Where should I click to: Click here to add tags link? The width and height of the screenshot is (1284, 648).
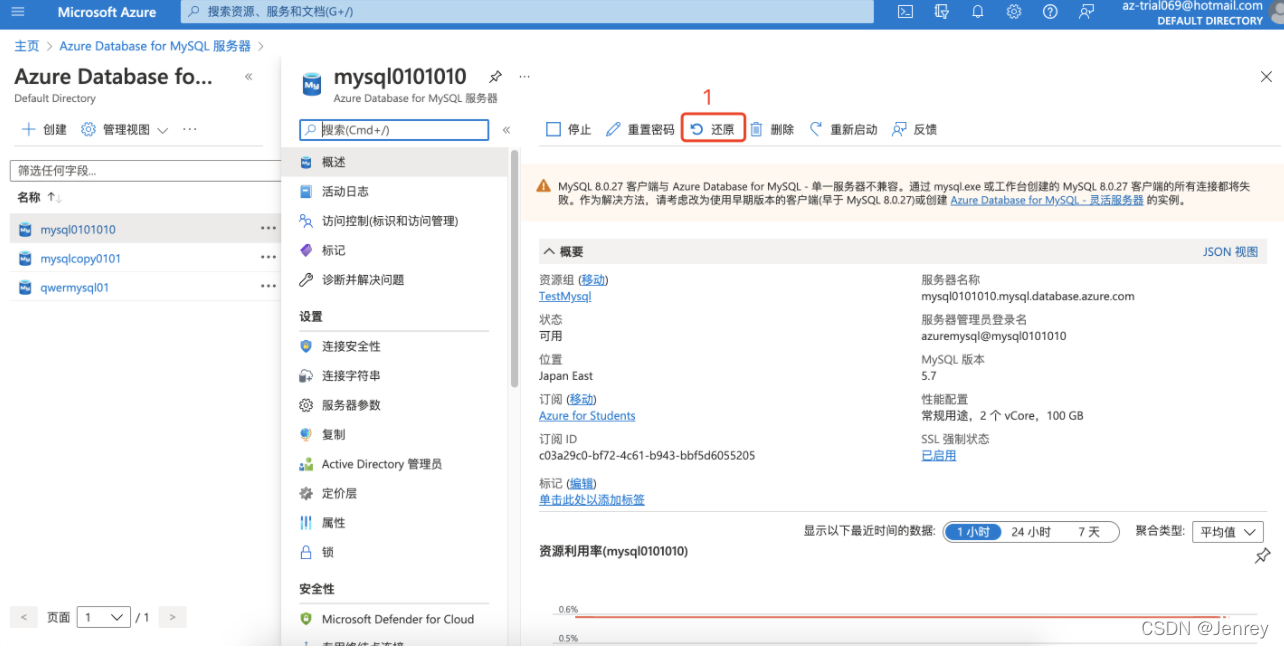592,500
